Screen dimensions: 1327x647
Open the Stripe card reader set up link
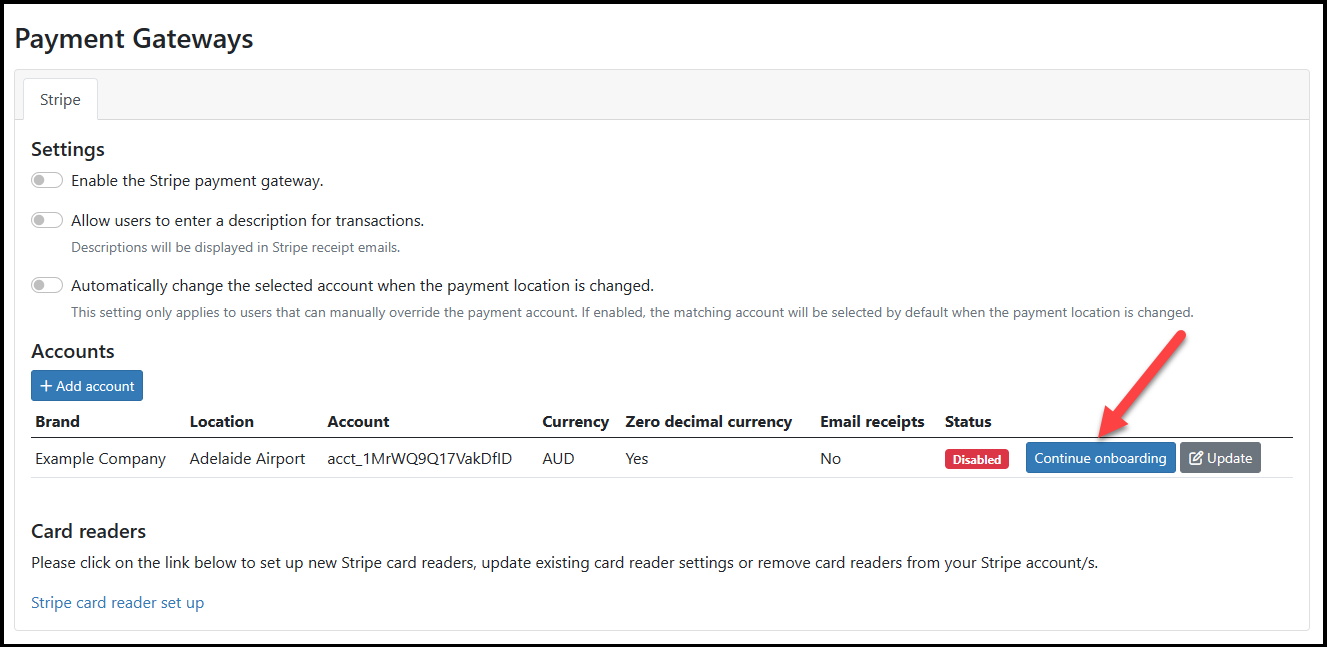[x=118, y=602]
